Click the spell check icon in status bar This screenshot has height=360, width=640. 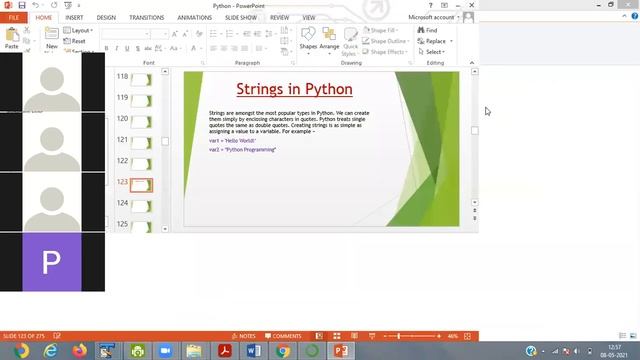57,336
